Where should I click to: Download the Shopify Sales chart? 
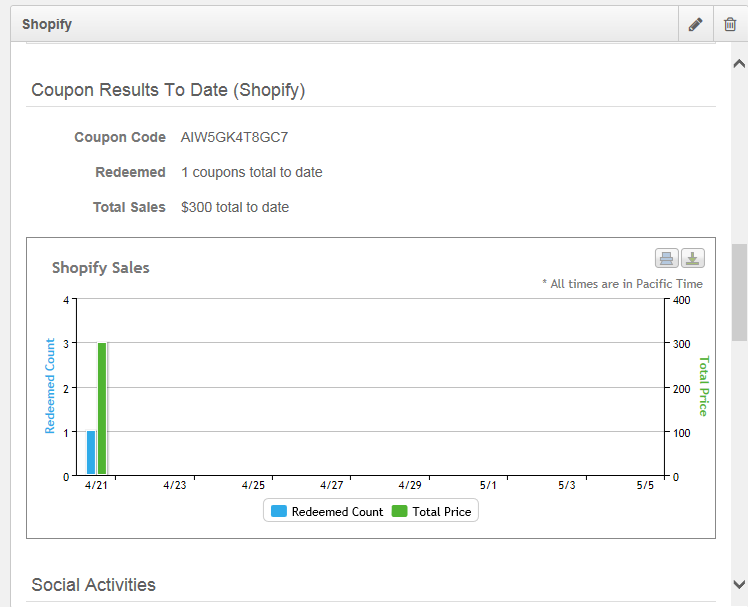click(x=693, y=258)
